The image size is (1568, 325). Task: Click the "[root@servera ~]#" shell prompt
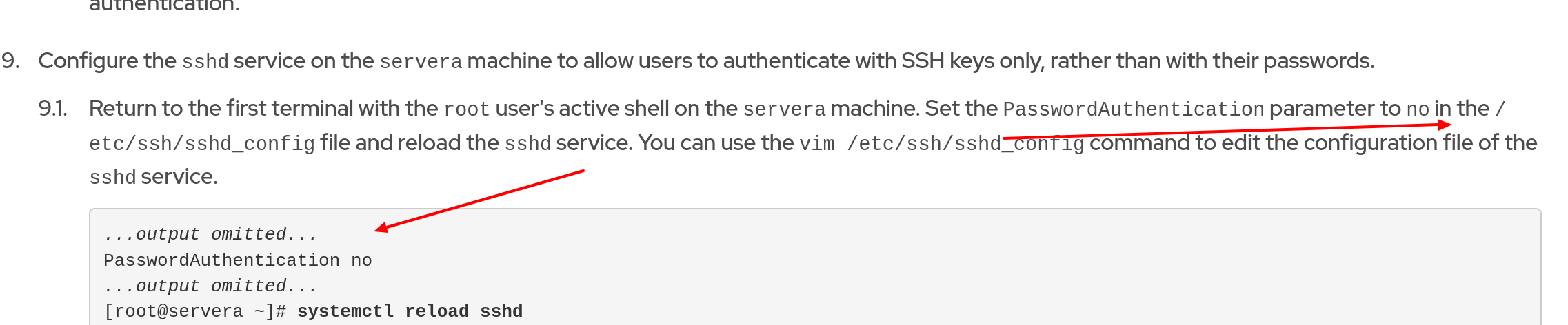click(194, 312)
